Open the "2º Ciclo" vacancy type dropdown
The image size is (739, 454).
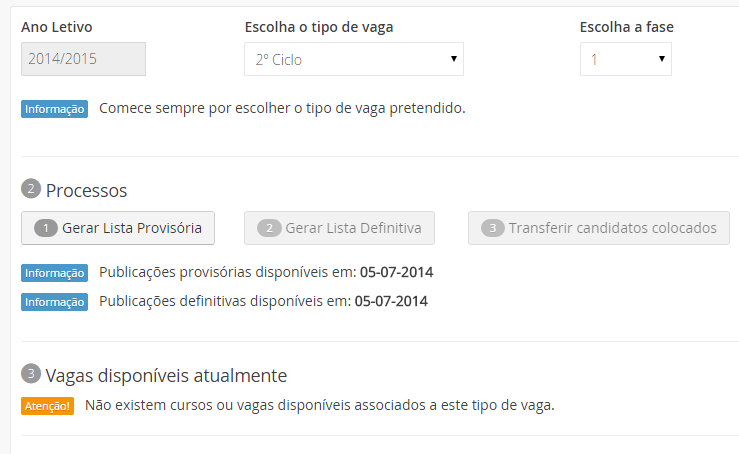(354, 60)
